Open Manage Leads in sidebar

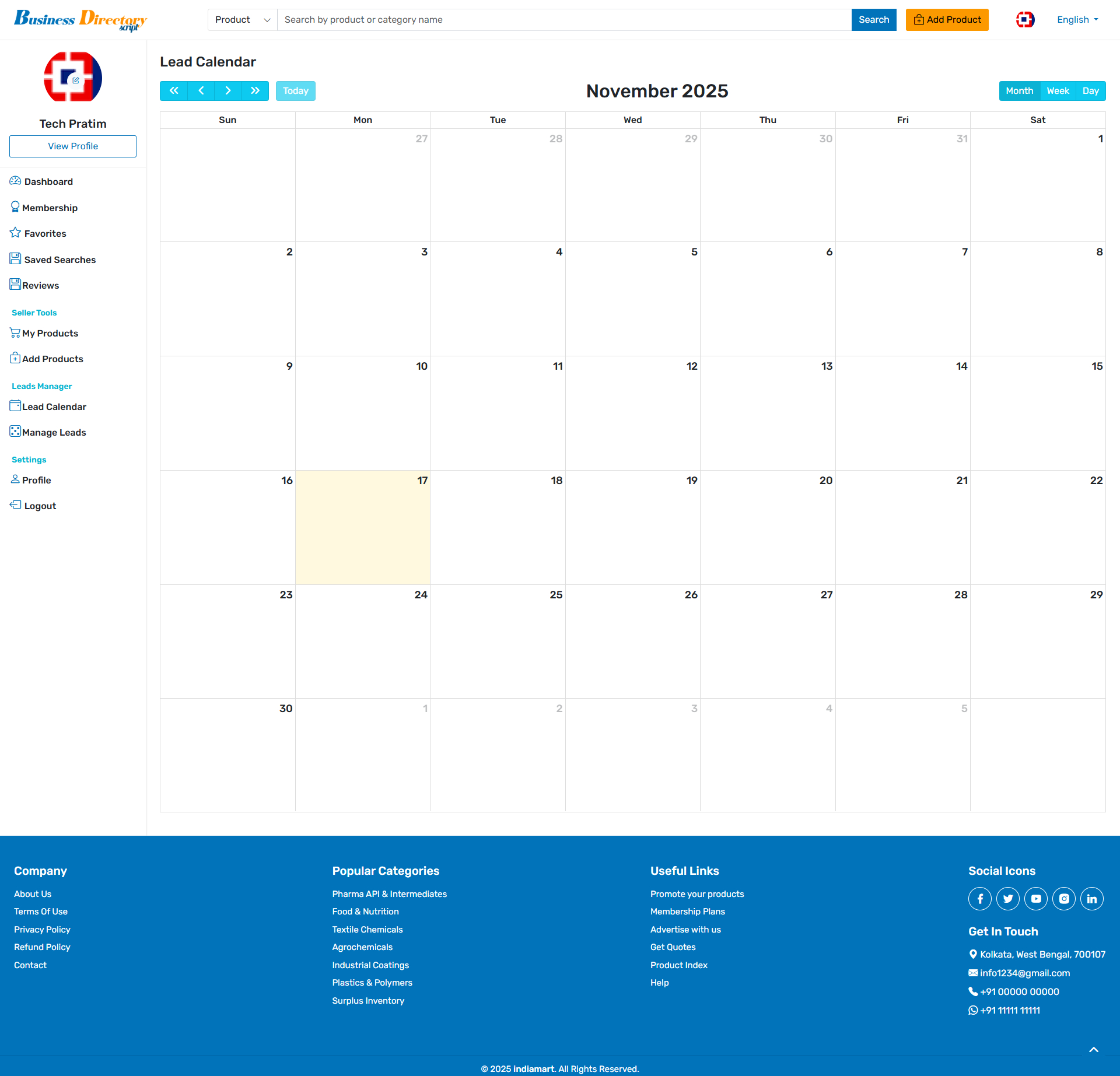(x=54, y=432)
